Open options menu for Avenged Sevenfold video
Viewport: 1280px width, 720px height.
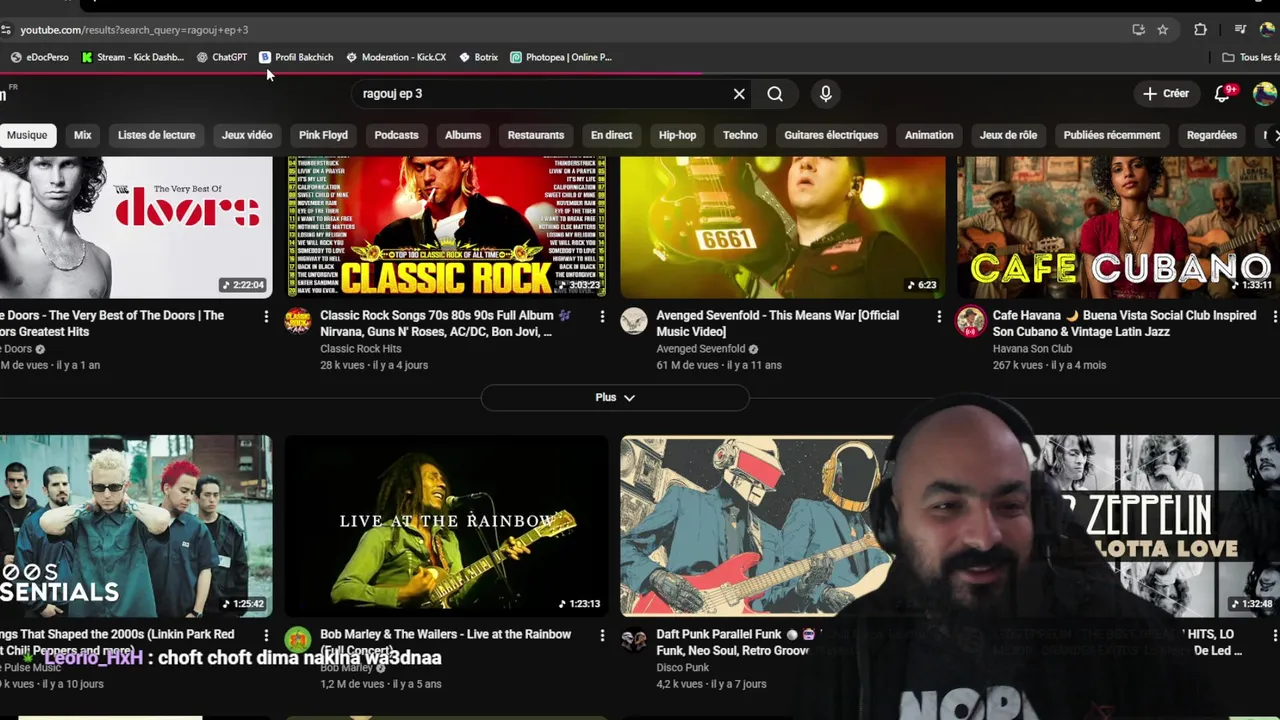pos(938,316)
